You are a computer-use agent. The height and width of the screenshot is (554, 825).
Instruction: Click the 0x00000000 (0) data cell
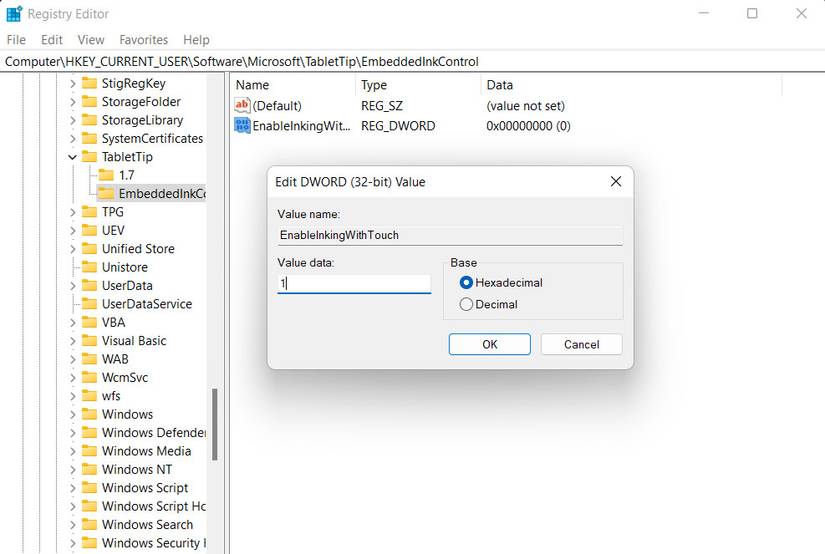pos(528,126)
